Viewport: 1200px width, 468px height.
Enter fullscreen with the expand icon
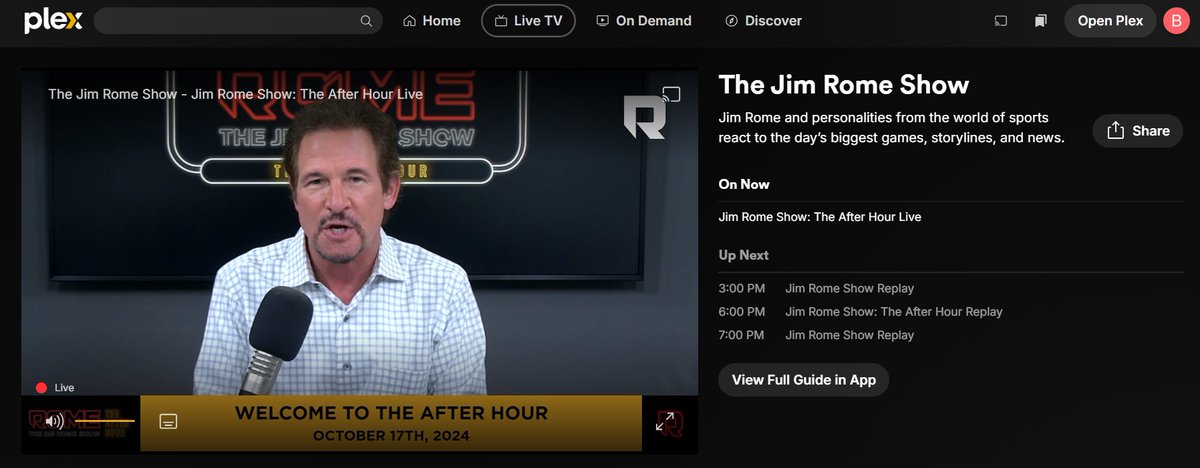point(665,422)
